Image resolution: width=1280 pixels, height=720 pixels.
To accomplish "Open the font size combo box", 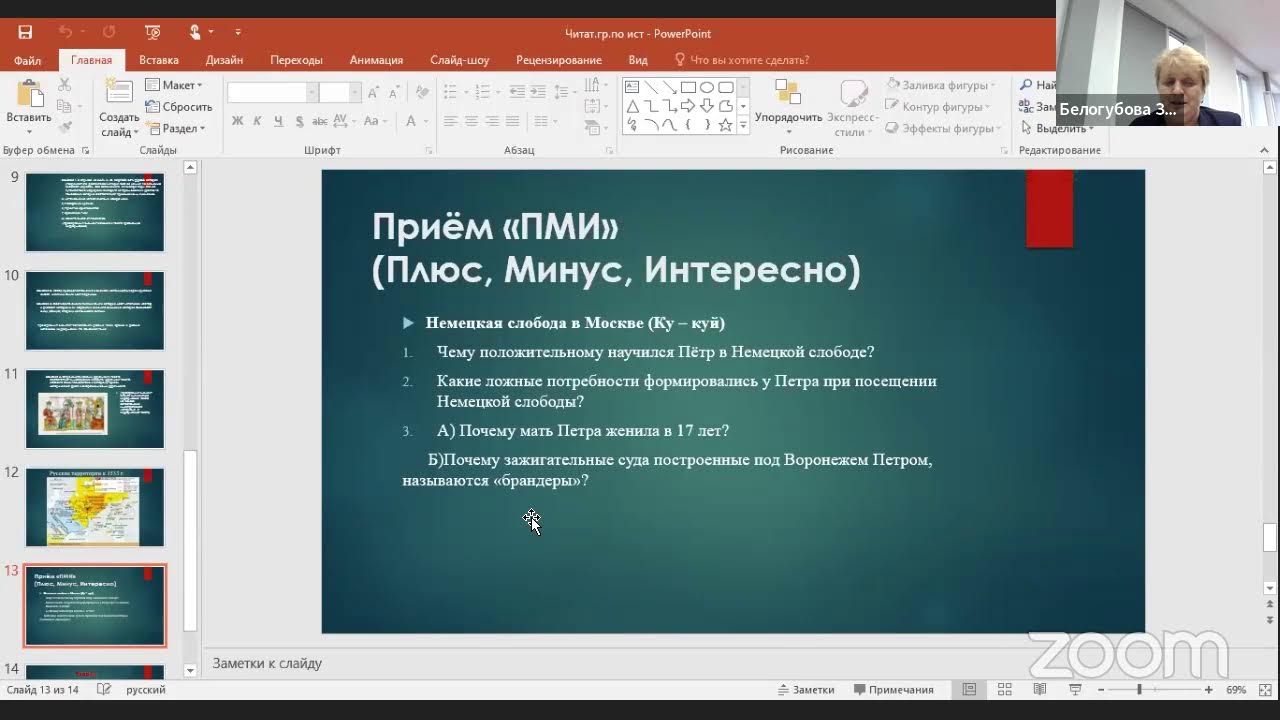I will 340,92.
